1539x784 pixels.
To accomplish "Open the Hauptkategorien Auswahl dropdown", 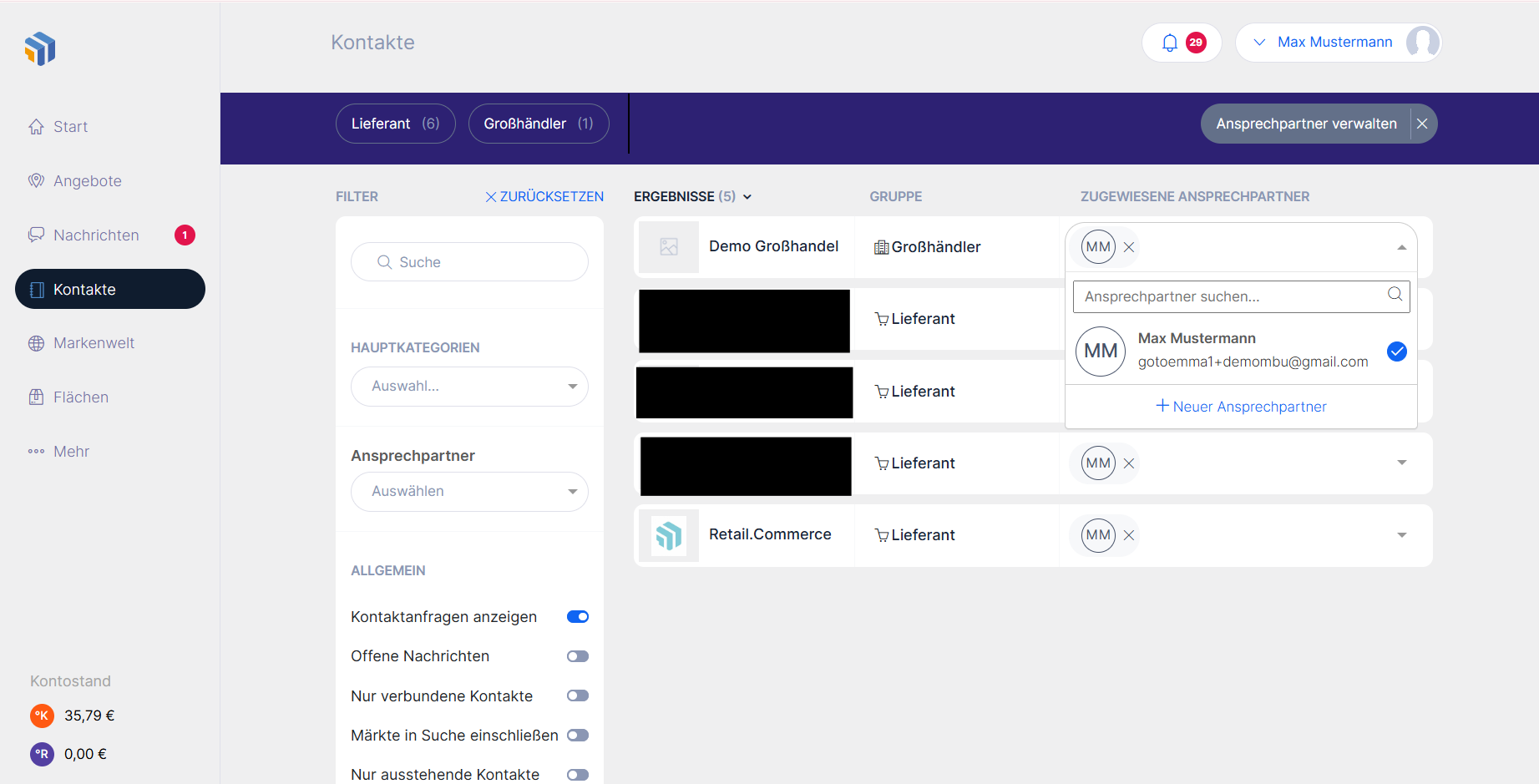I will click(x=469, y=387).
